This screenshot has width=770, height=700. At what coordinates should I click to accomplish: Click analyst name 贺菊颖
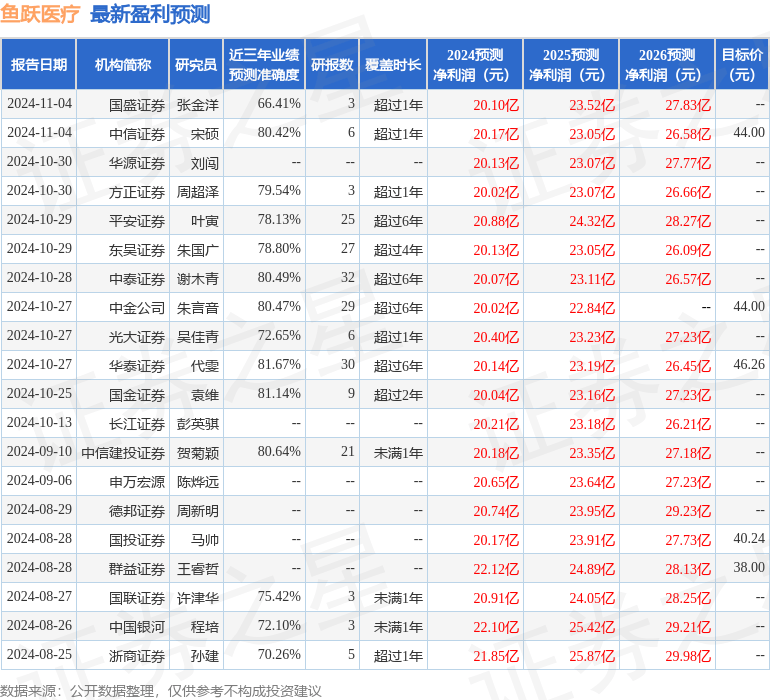click(x=198, y=452)
